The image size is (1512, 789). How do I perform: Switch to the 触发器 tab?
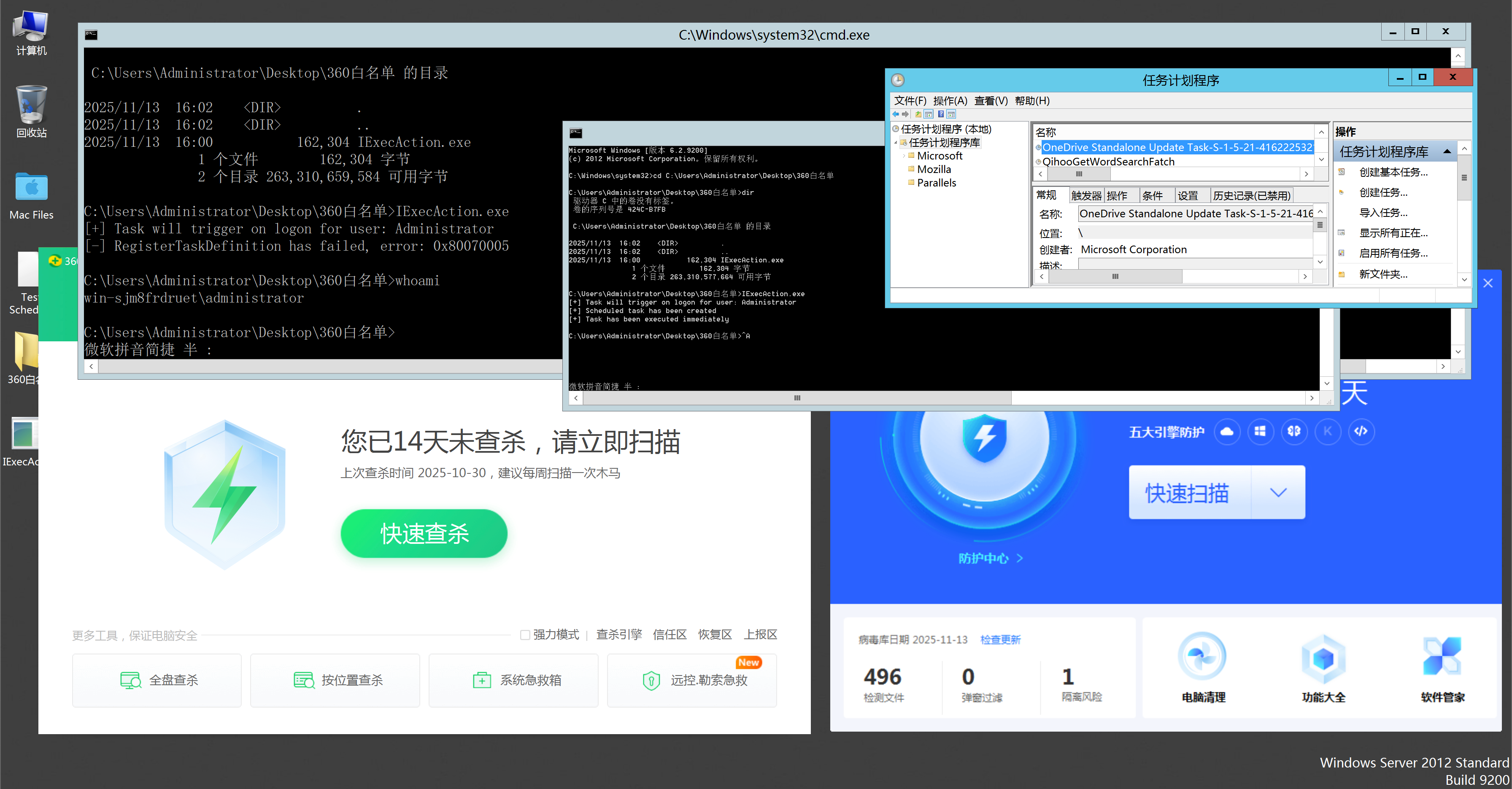[x=1086, y=195]
